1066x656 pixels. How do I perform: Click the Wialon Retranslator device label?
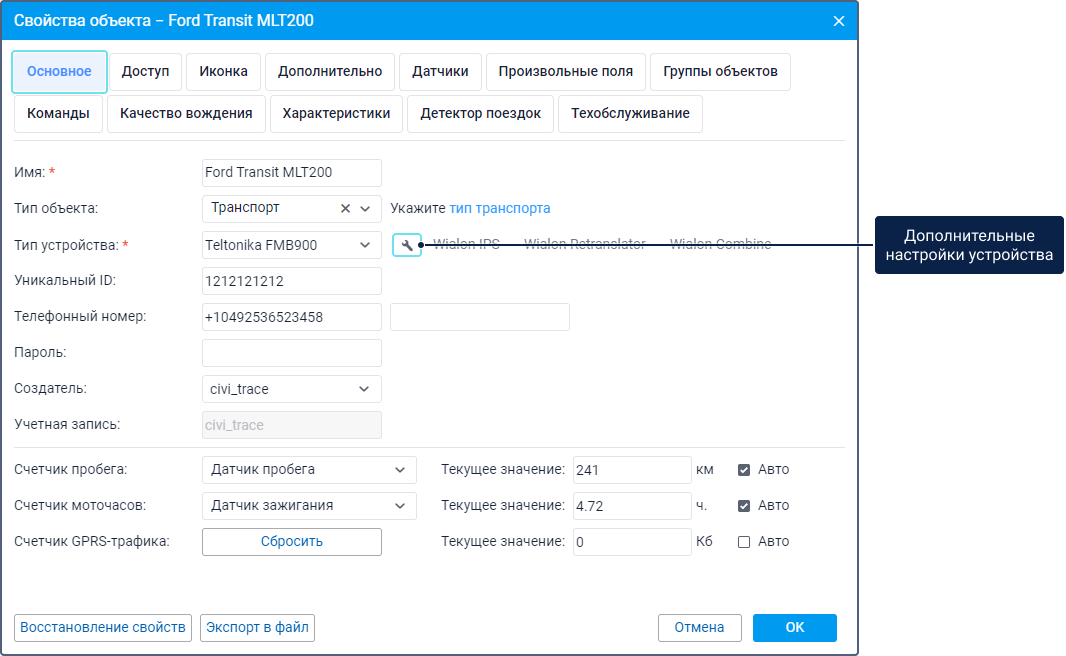pos(585,245)
